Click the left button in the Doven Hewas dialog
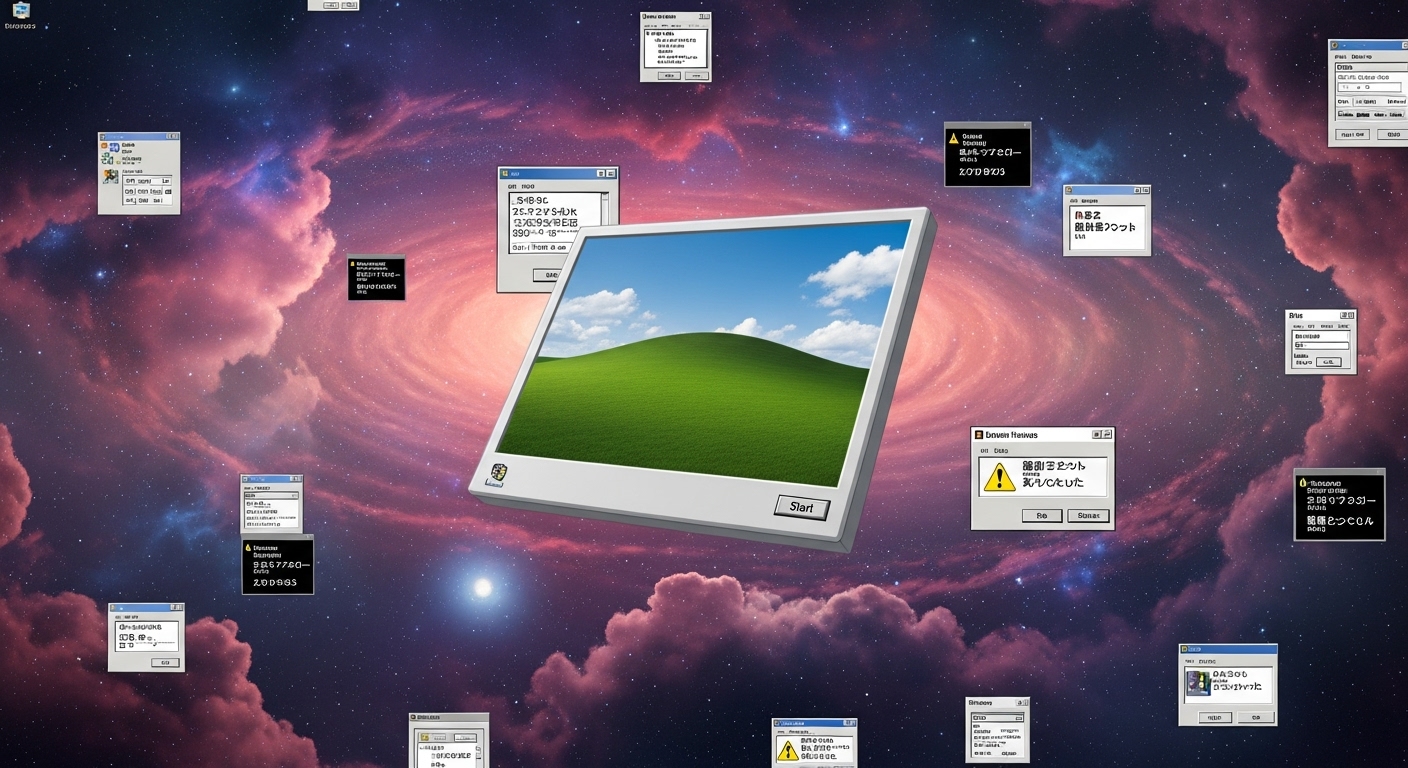Screen dimensions: 1408x768 click(1041, 516)
